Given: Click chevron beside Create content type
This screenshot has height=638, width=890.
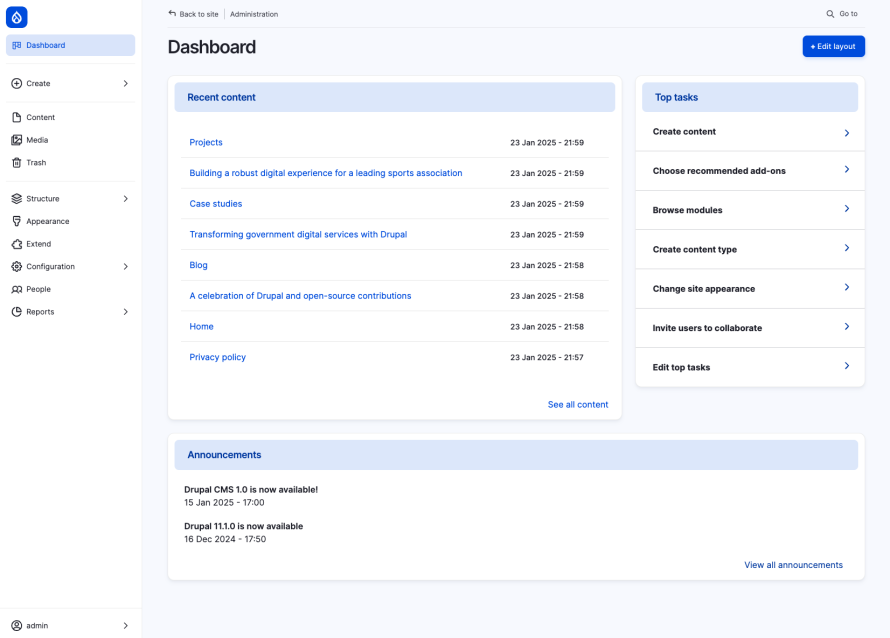Looking at the screenshot, I should (846, 248).
